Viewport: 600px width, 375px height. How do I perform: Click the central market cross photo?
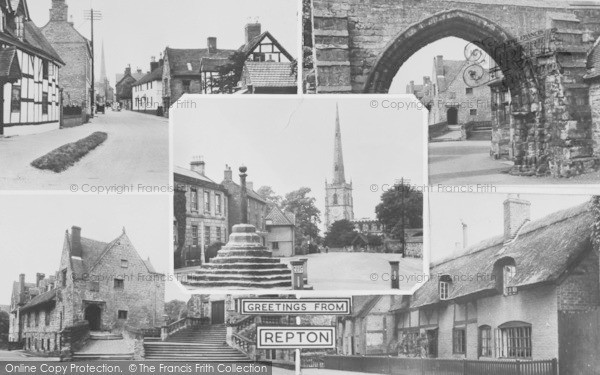click(x=298, y=194)
